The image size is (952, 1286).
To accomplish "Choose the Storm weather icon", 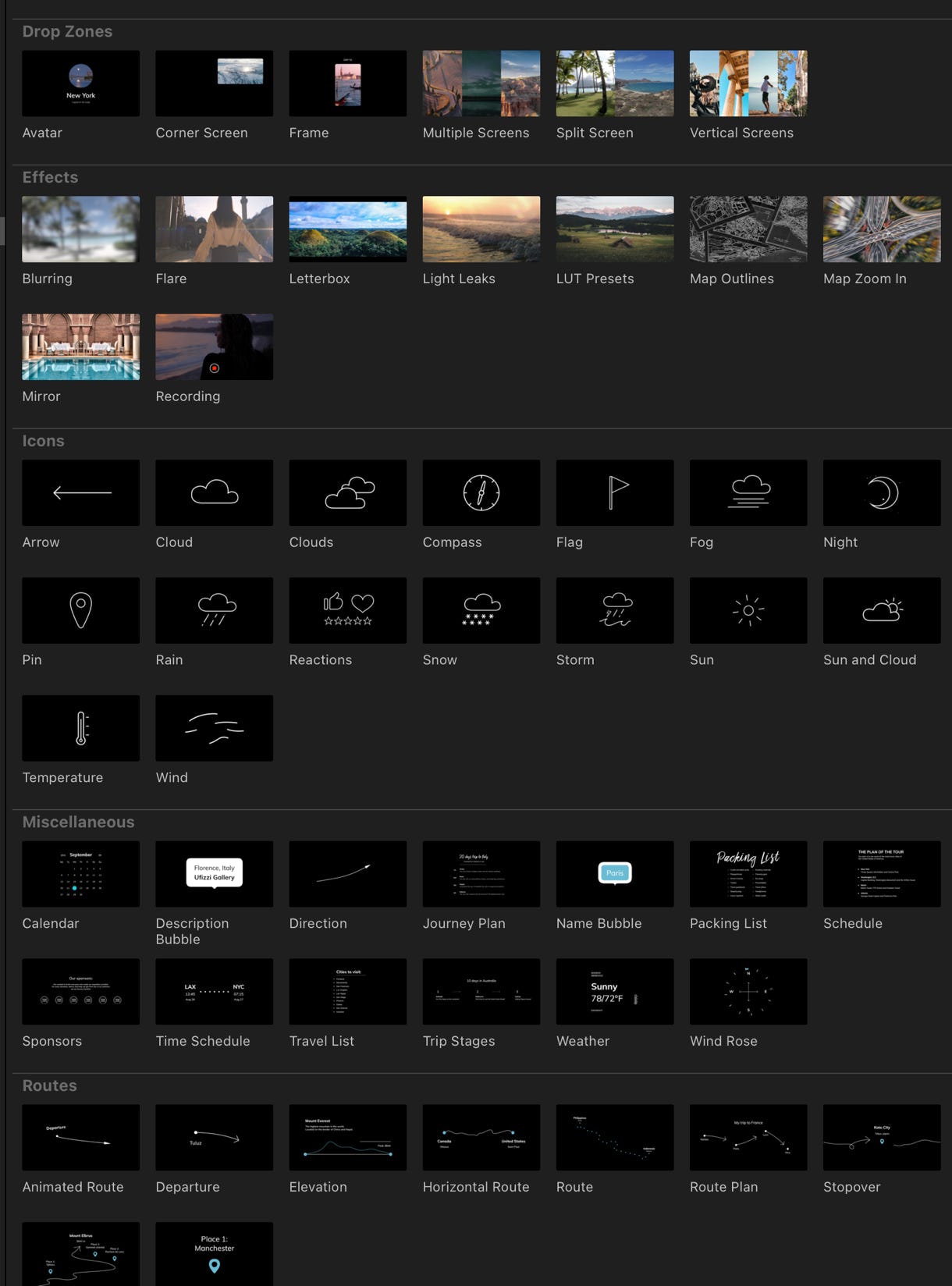I will (614, 610).
